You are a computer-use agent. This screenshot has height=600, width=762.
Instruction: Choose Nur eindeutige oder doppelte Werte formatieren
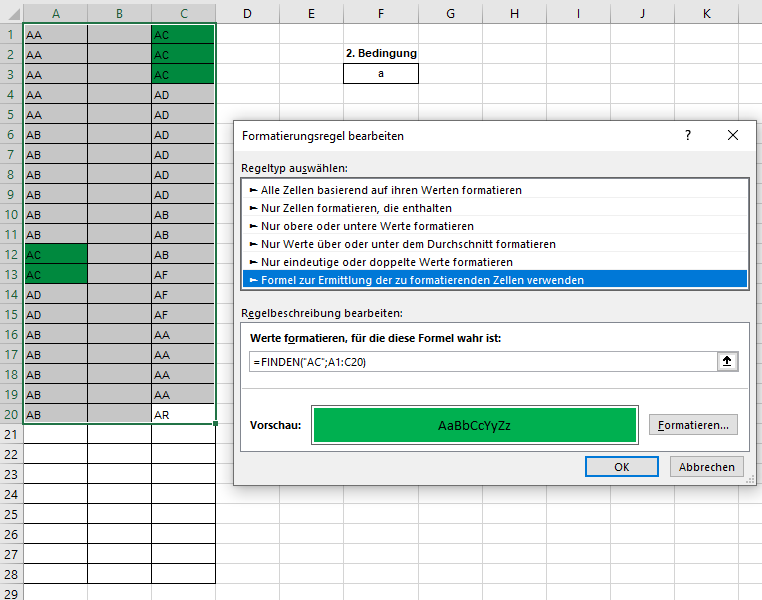pos(495,262)
